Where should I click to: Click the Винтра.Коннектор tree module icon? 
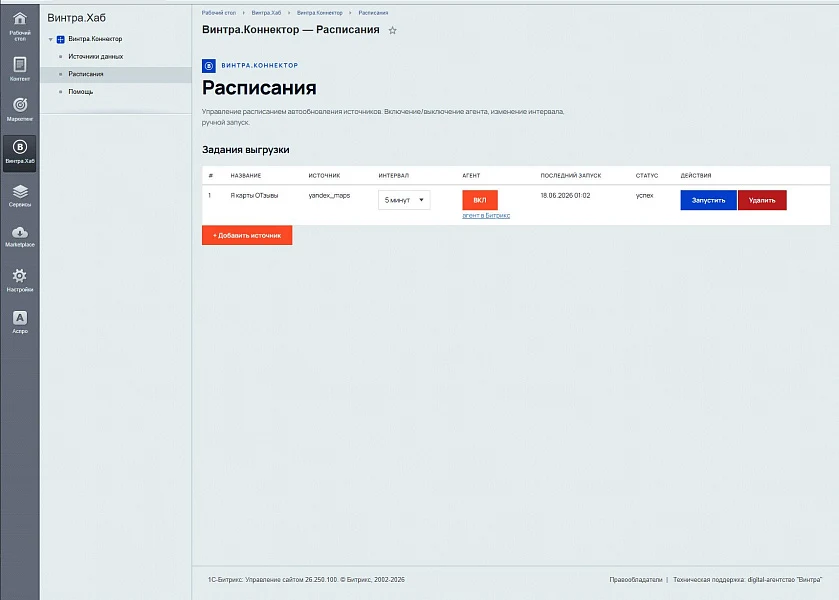60,39
